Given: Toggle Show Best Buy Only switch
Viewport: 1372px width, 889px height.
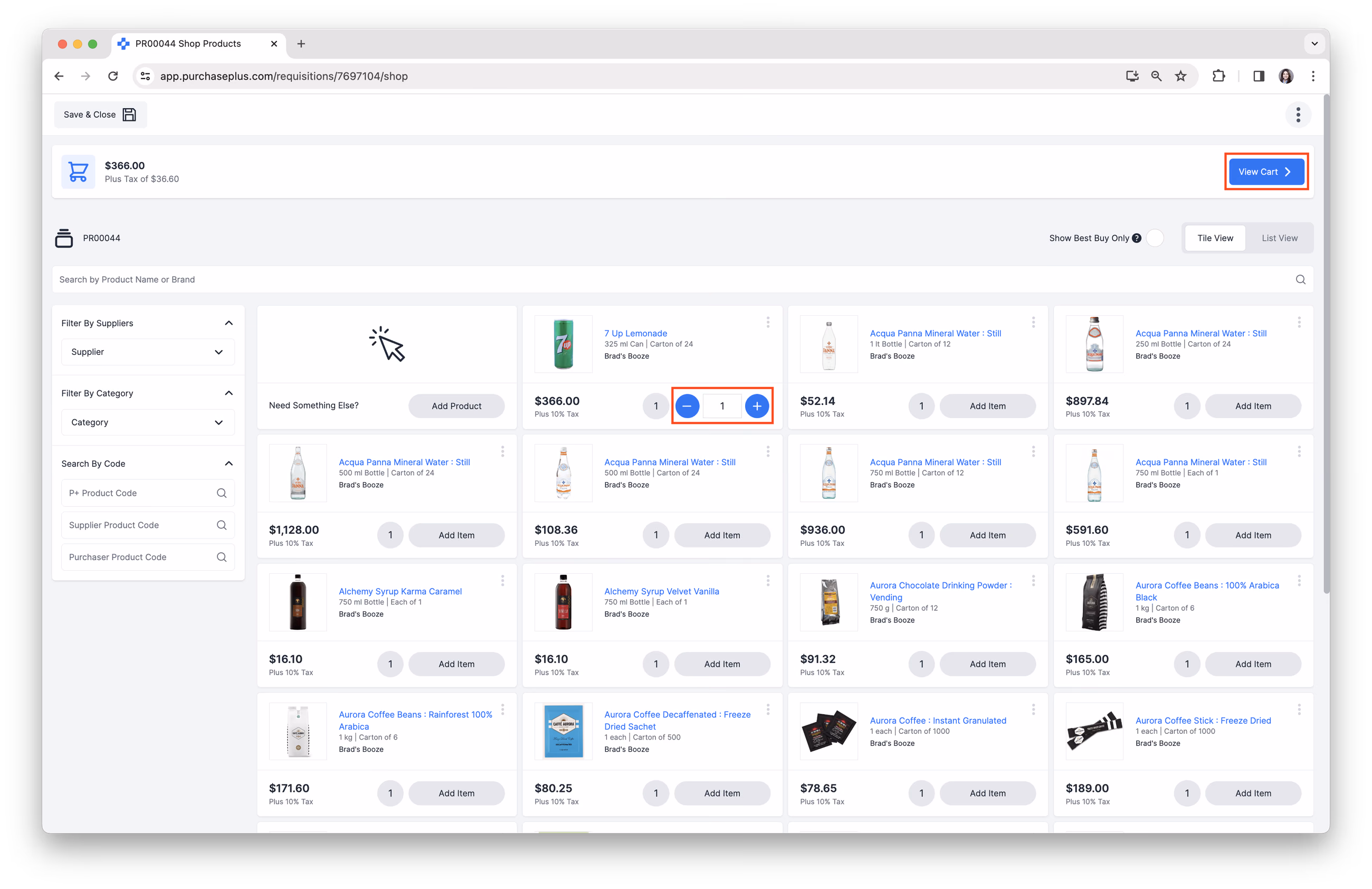Looking at the screenshot, I should (x=1155, y=238).
